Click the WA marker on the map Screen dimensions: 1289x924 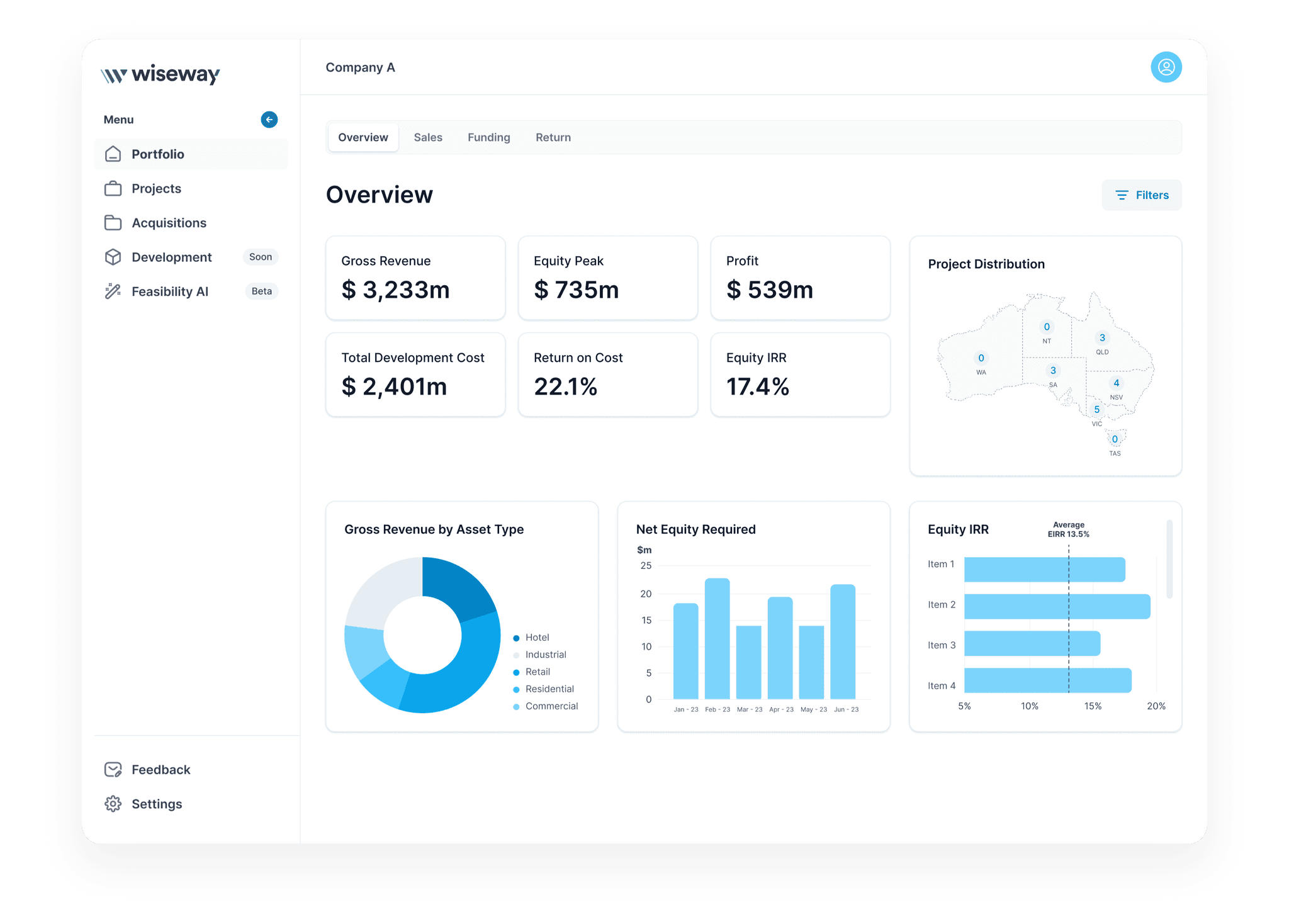981,358
